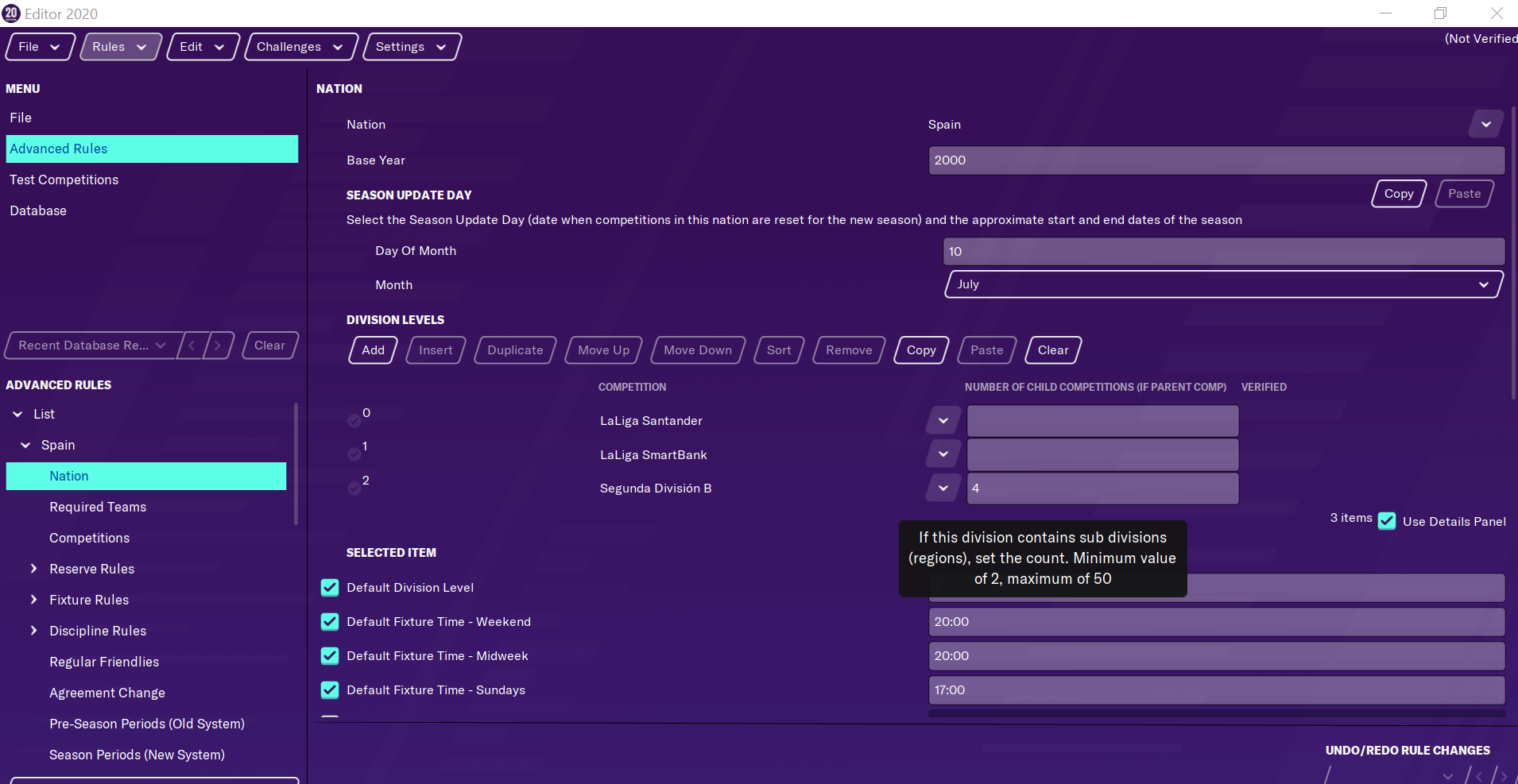Open the Settings menu

(411, 47)
